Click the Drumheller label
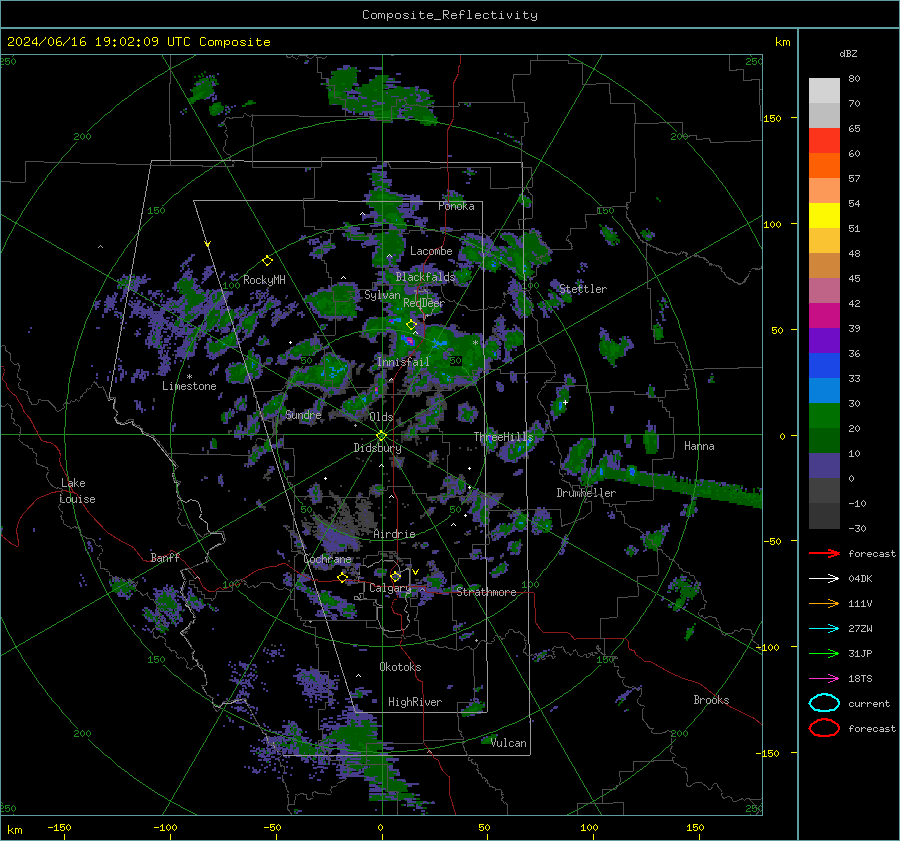 tap(586, 493)
